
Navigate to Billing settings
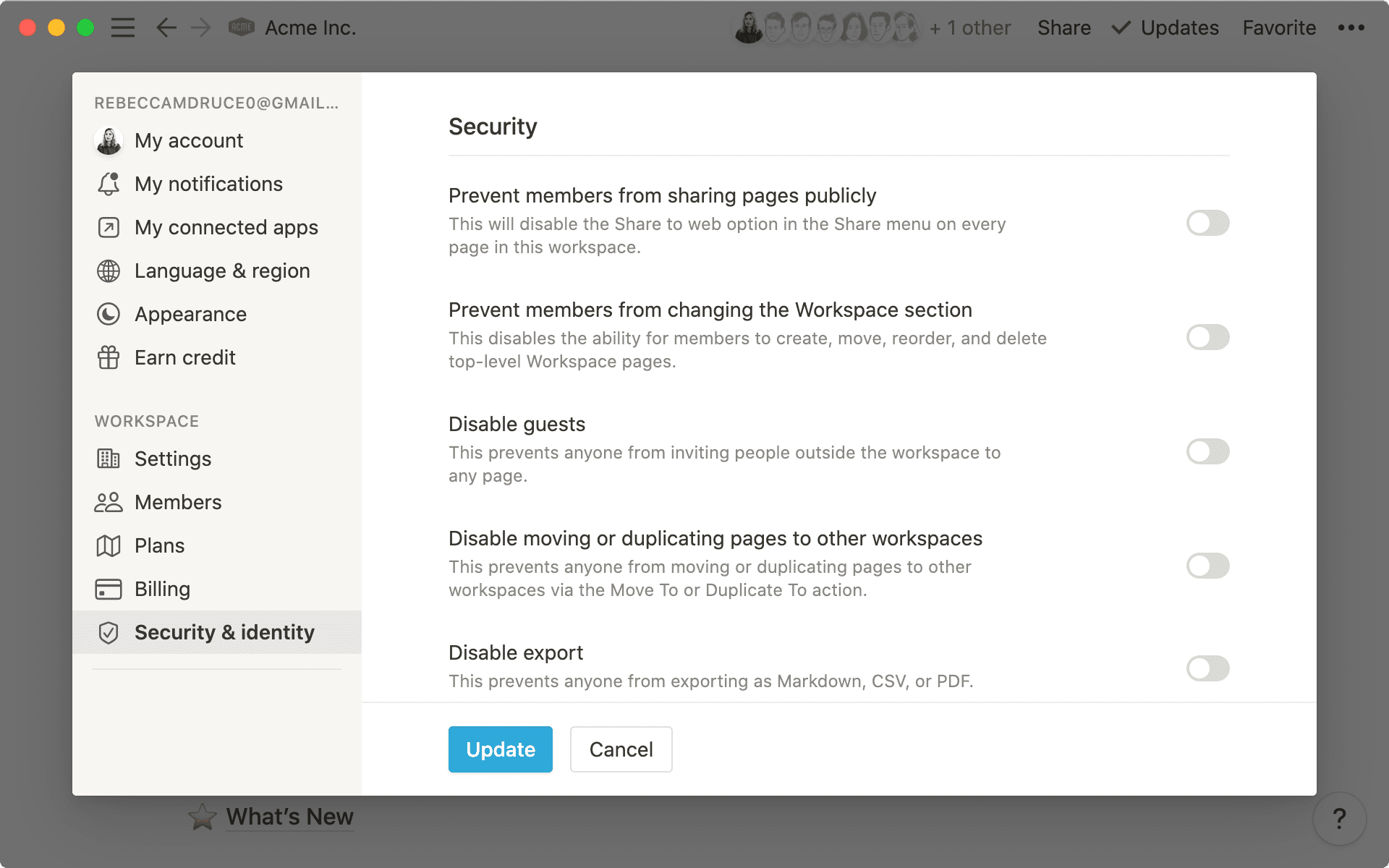162,588
